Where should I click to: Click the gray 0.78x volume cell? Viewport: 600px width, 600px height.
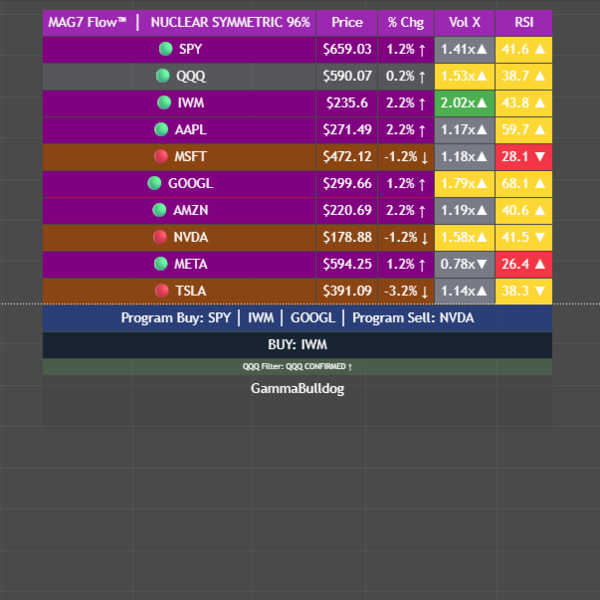pos(465,264)
